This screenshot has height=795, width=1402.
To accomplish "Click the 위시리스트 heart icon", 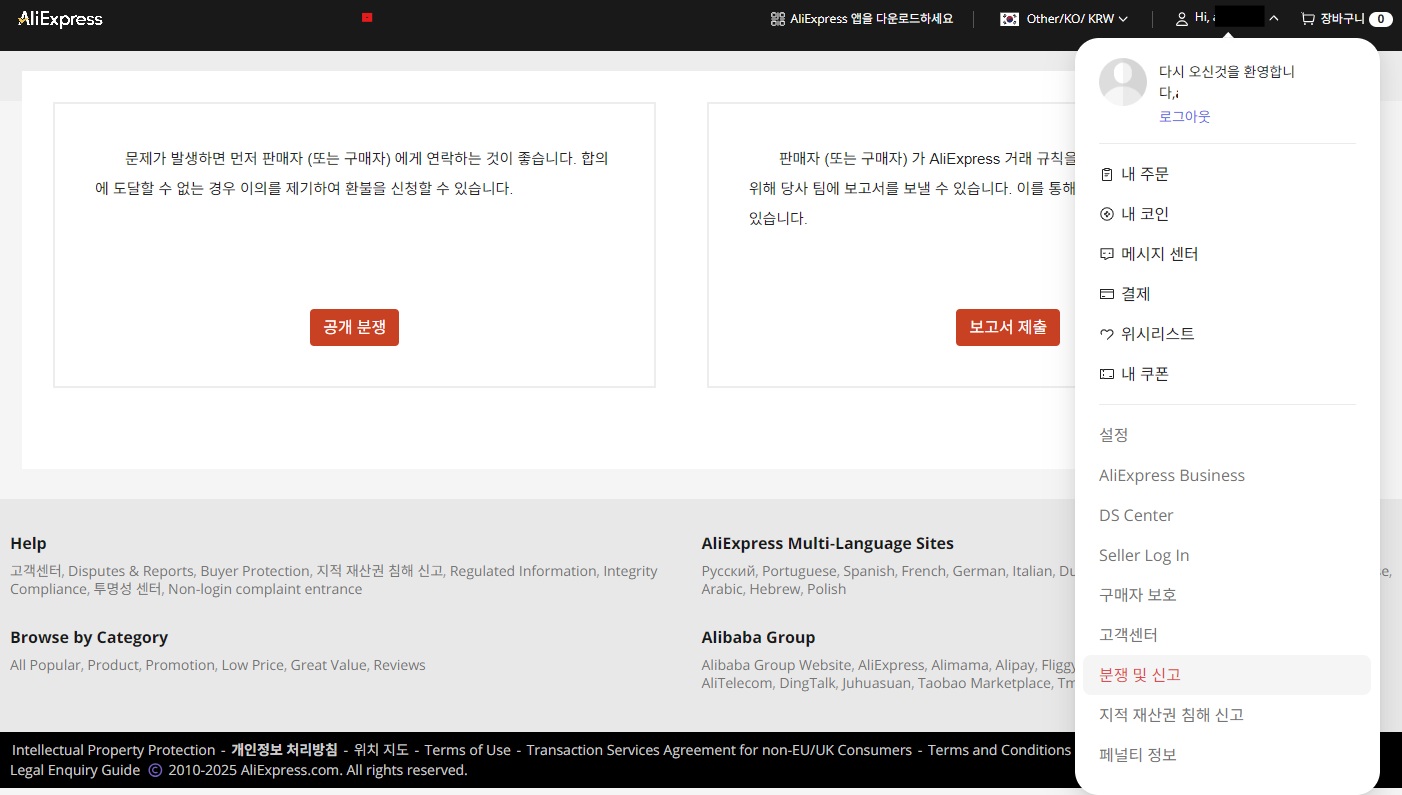I will [x=1106, y=334].
